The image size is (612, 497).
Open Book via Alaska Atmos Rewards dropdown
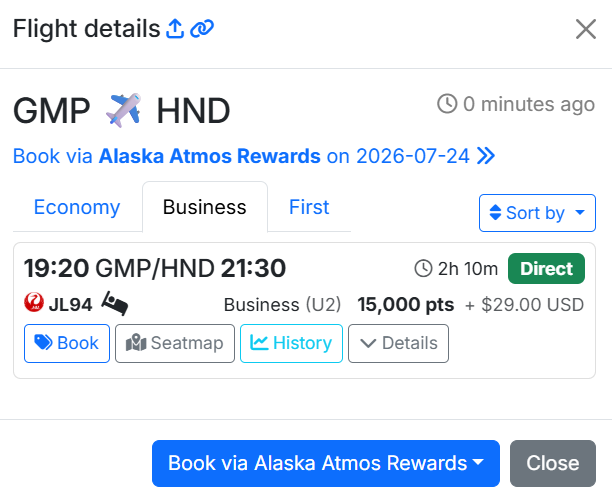pyautogui.click(x=325, y=463)
